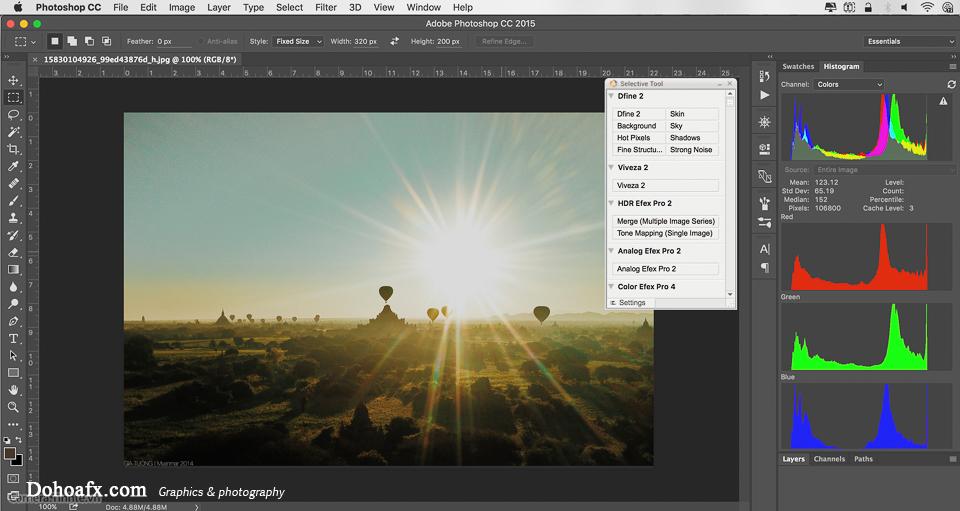Click the Tone Mapping (Single Image) button

[x=665, y=233]
